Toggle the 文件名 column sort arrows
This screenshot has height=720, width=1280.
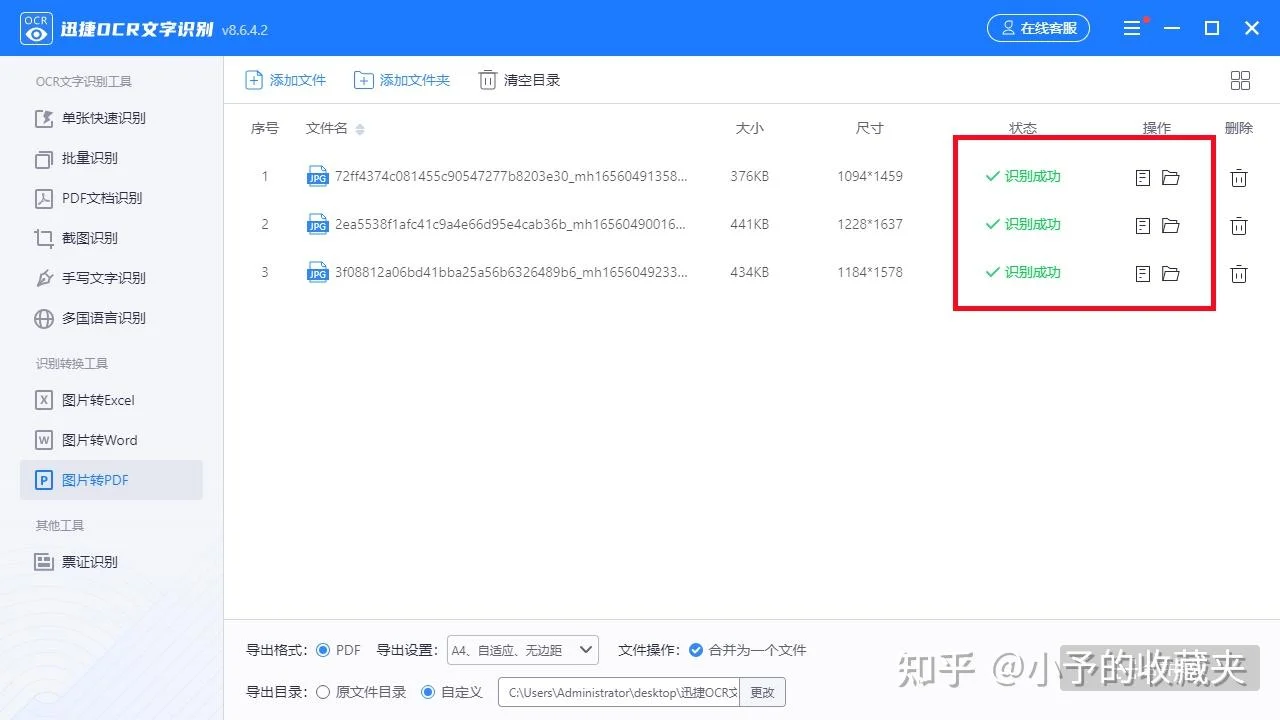click(359, 129)
